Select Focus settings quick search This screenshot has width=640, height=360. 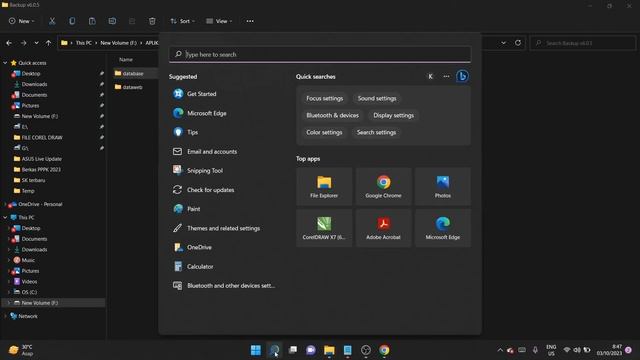coord(325,98)
